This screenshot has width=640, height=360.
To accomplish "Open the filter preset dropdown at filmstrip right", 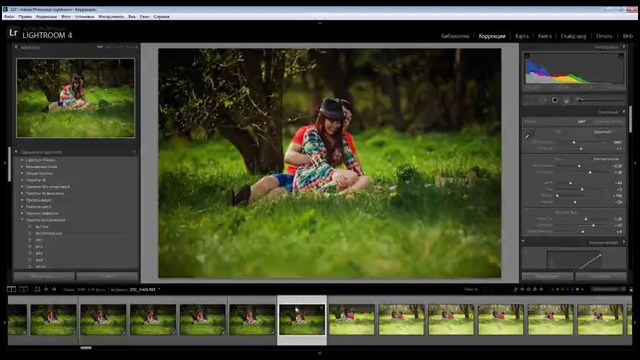I will click(608, 289).
